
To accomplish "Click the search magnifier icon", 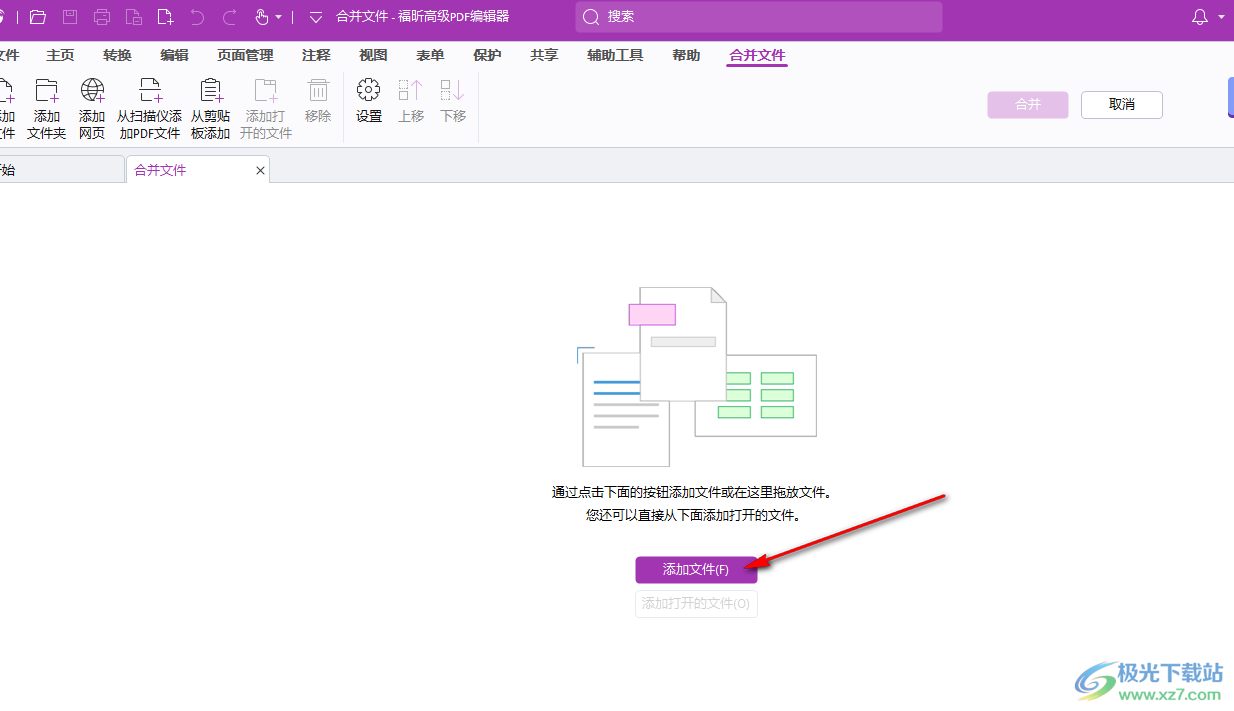I will tap(591, 17).
